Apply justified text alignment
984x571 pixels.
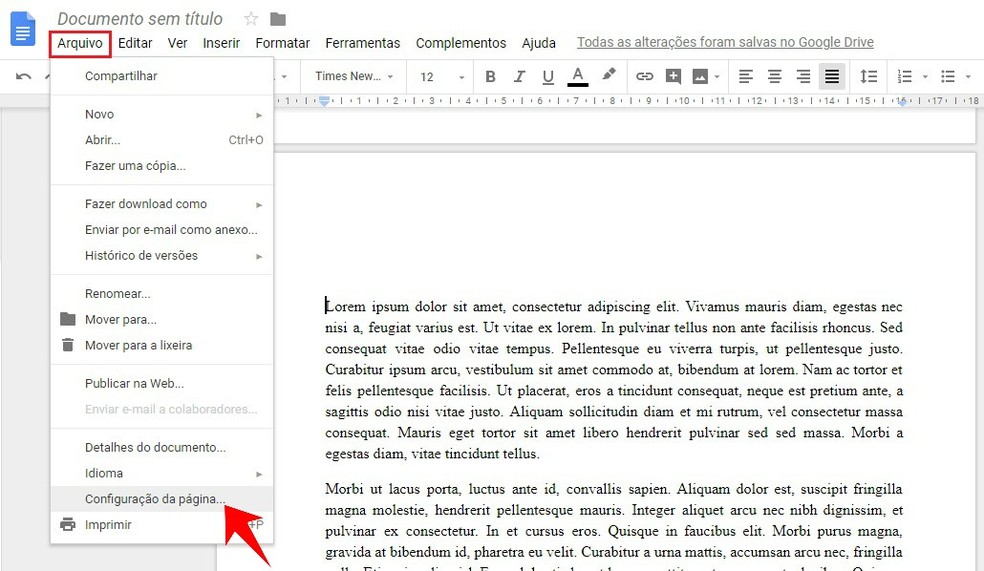point(832,77)
